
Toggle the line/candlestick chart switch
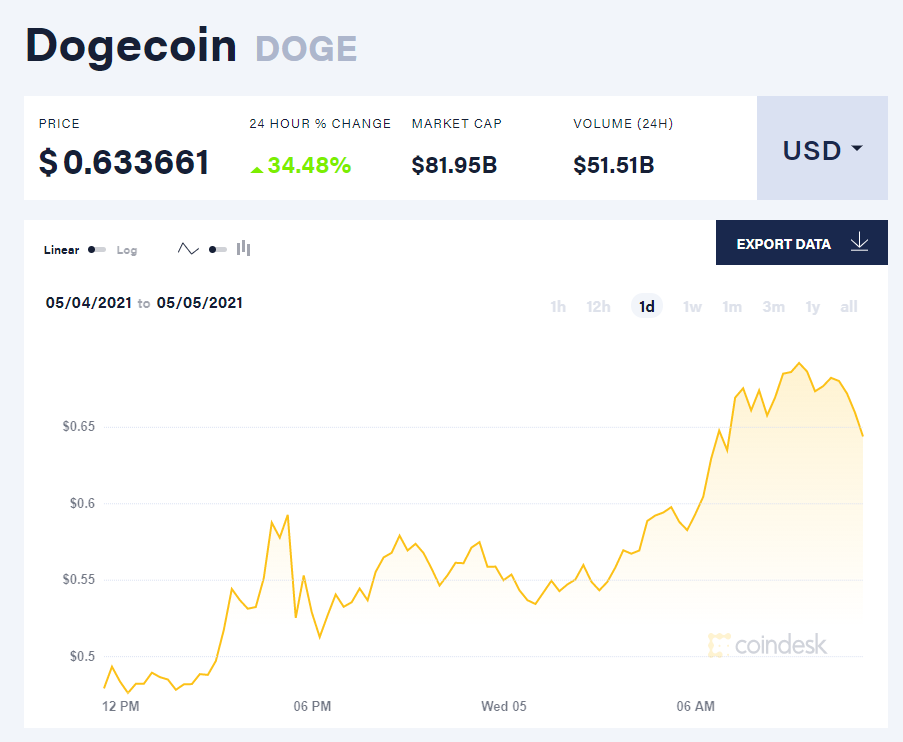(218, 249)
